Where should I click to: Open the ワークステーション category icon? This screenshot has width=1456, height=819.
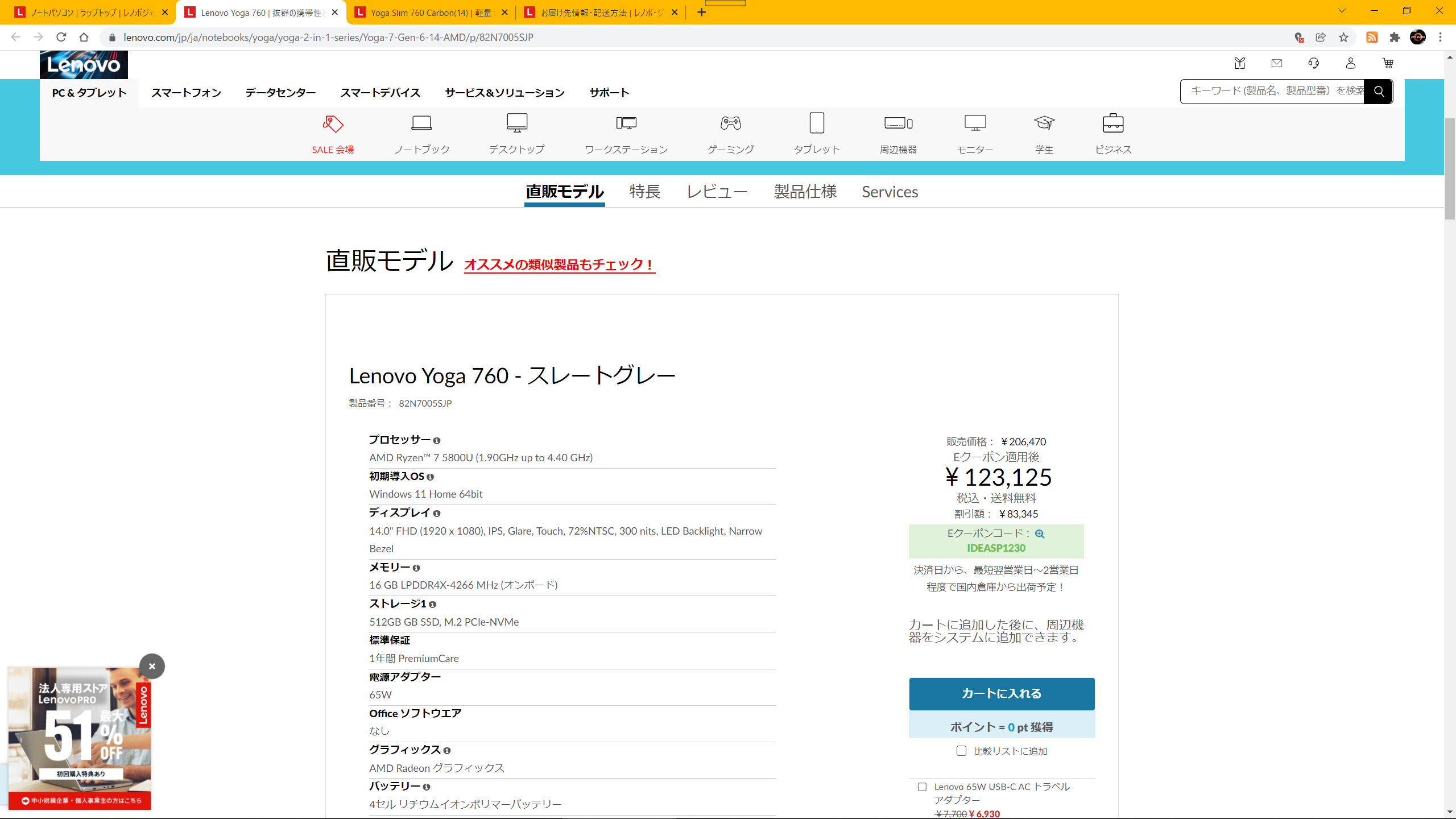(626, 123)
